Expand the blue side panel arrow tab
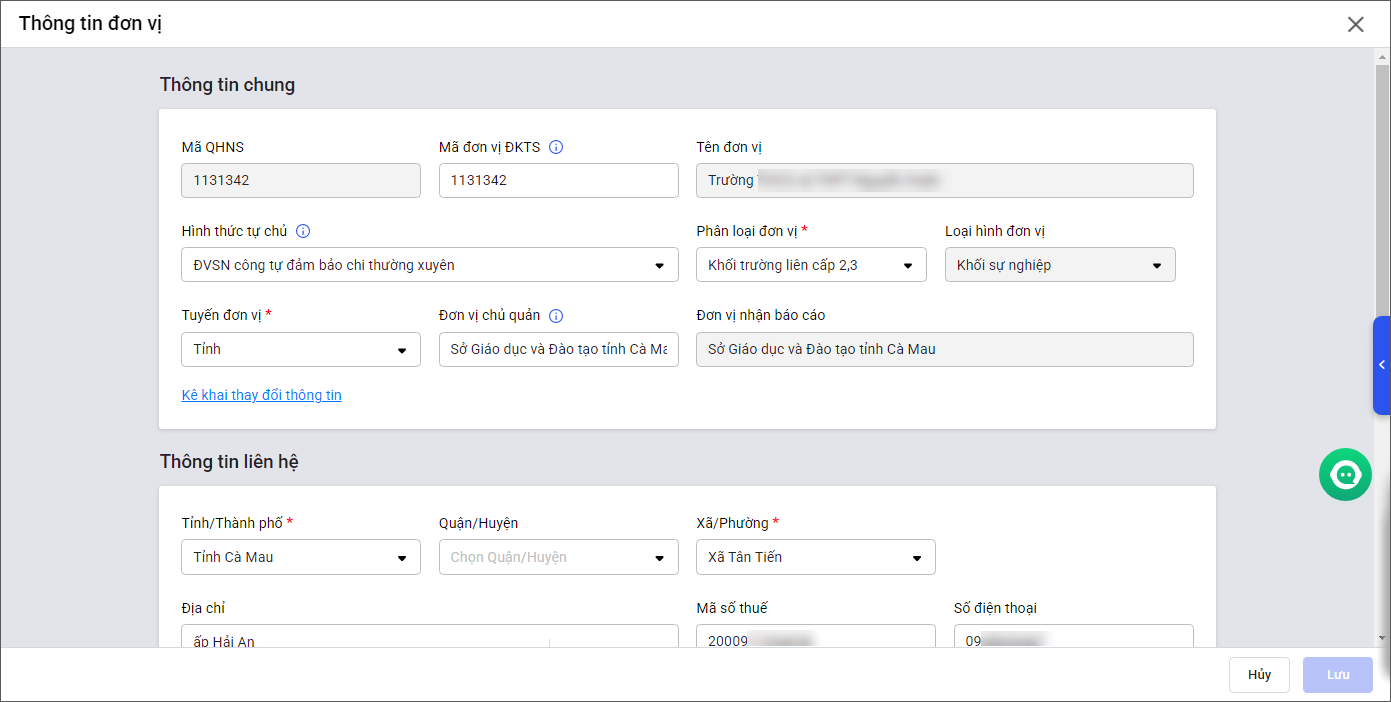This screenshot has height=702, width=1391. click(x=1381, y=365)
